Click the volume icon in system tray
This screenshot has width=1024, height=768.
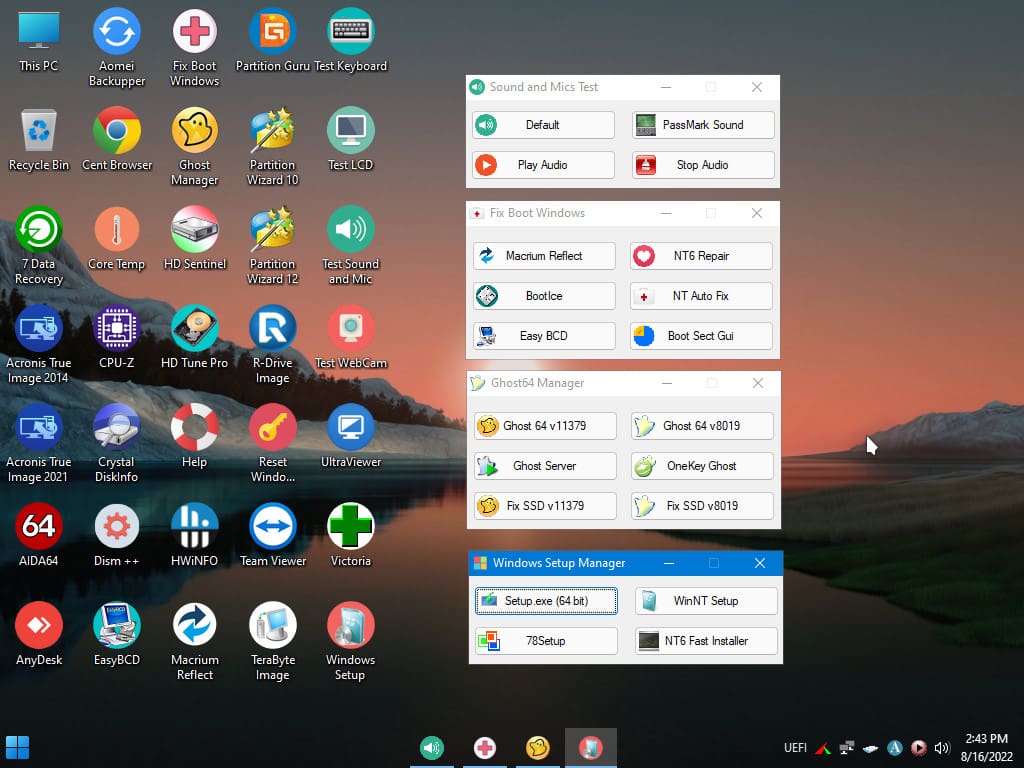941,748
